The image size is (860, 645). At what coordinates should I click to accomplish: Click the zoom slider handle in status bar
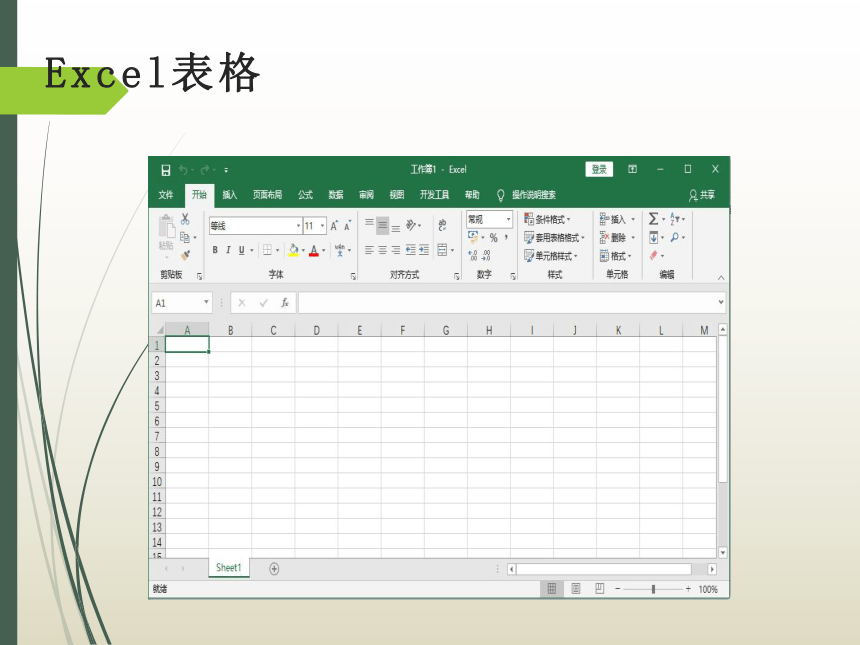coord(653,589)
